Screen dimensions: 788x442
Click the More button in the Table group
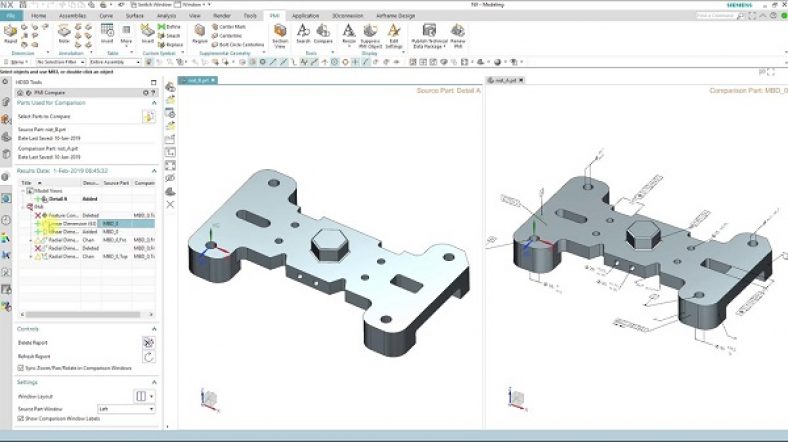point(126,34)
